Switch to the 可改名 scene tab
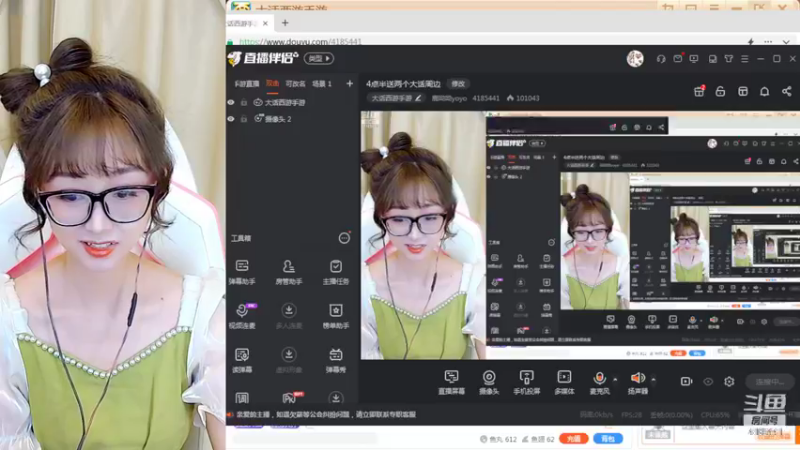Viewport: 800px width, 450px height. coord(295,84)
